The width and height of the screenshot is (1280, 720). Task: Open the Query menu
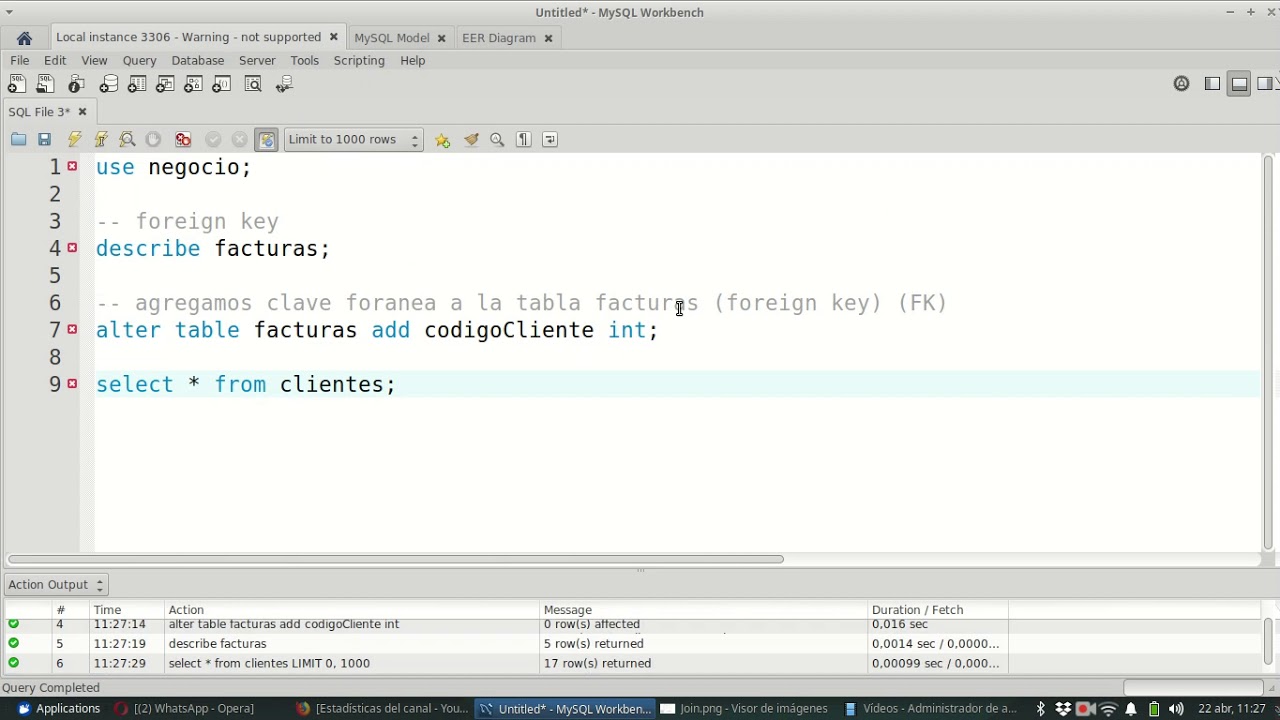tap(139, 61)
